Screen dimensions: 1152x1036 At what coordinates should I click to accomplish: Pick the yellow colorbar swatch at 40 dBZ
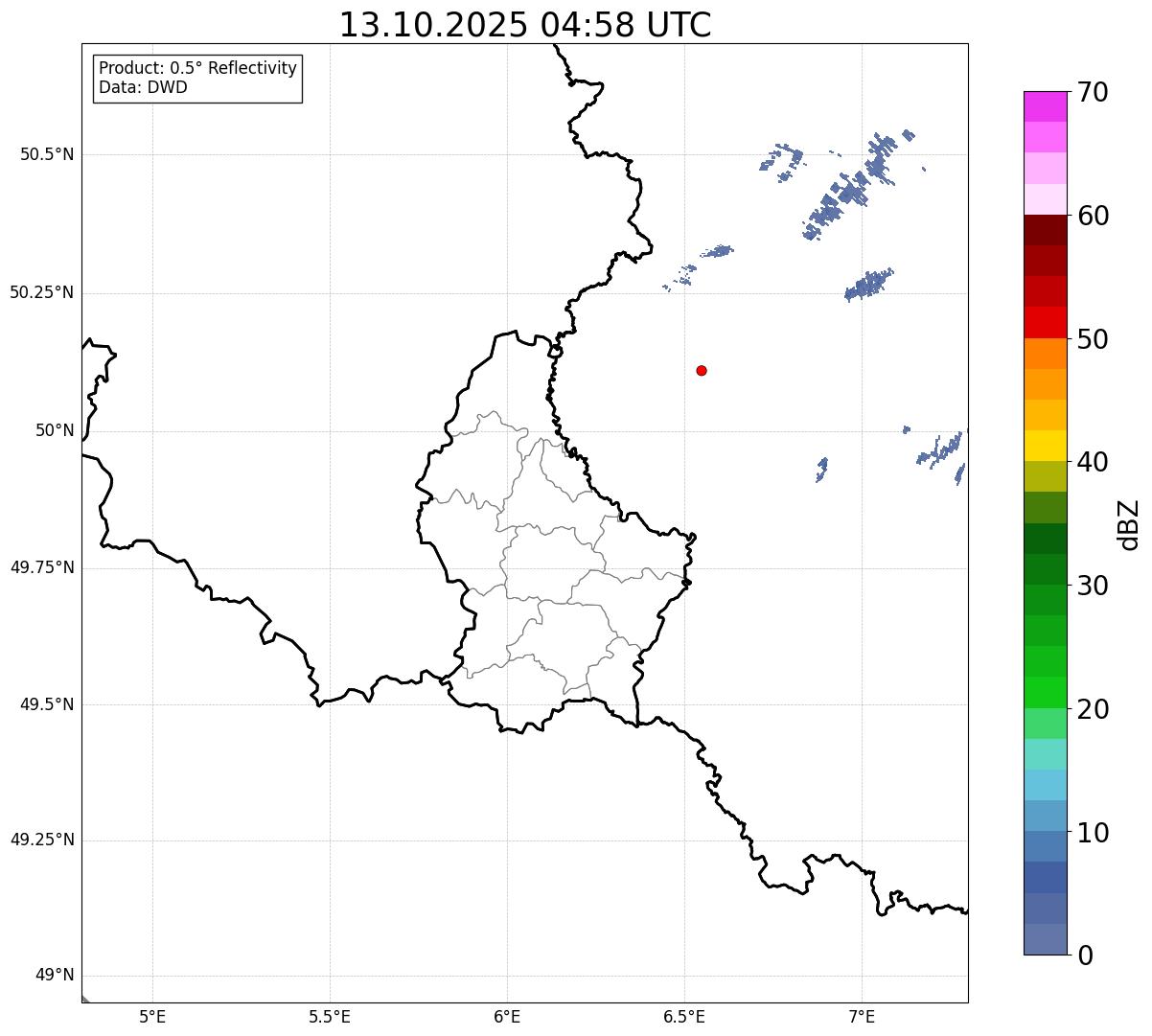coord(1046,446)
